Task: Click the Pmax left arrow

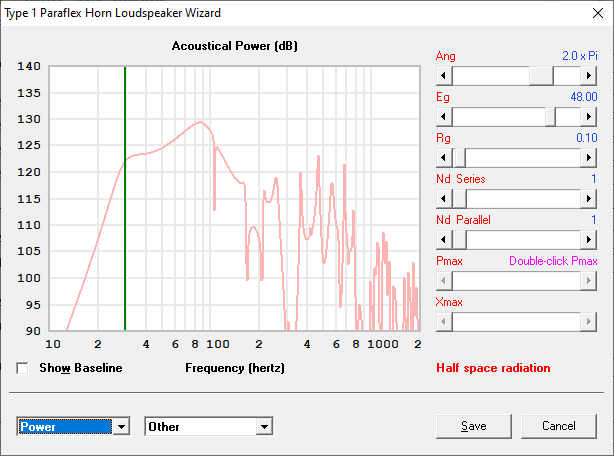Action: tap(444, 281)
